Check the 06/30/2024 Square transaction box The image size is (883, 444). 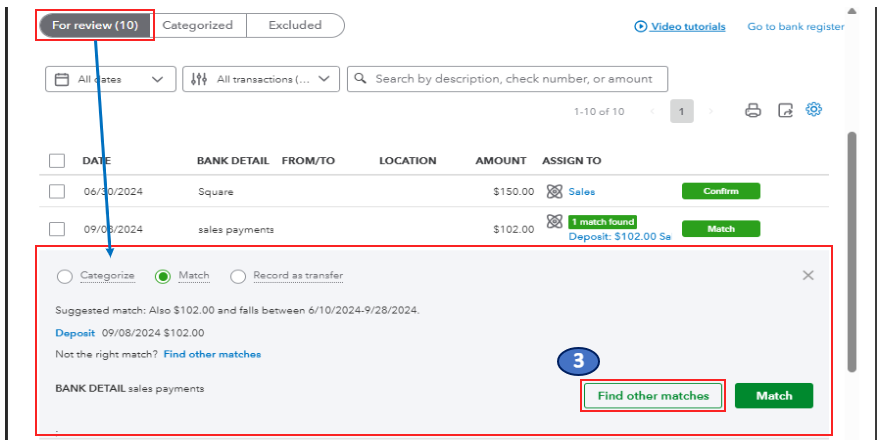tap(57, 191)
